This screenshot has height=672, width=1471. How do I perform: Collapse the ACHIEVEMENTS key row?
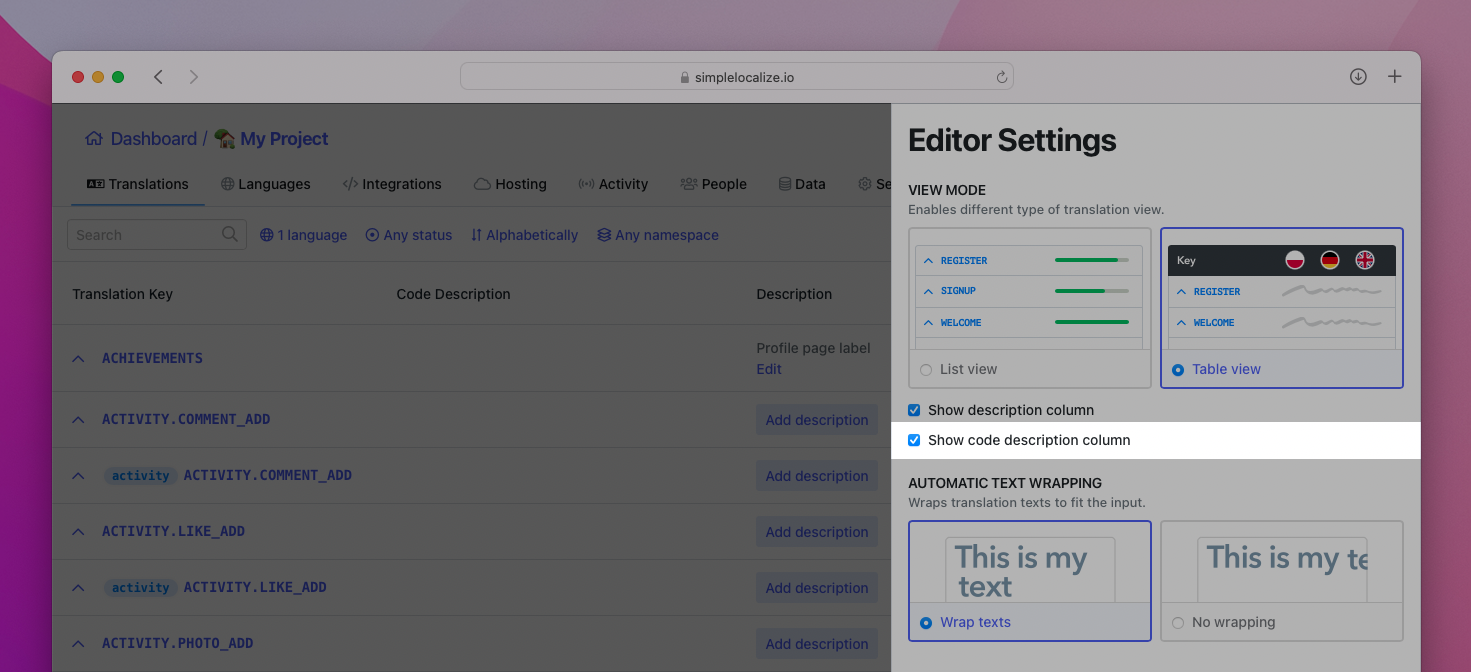click(79, 358)
